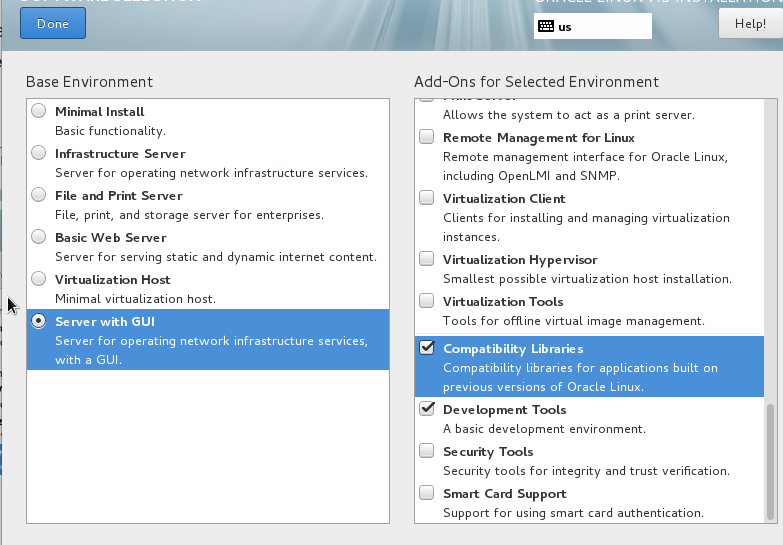Uncheck Compatibility Libraries checkbox
This screenshot has width=783, height=545.
tap(427, 347)
